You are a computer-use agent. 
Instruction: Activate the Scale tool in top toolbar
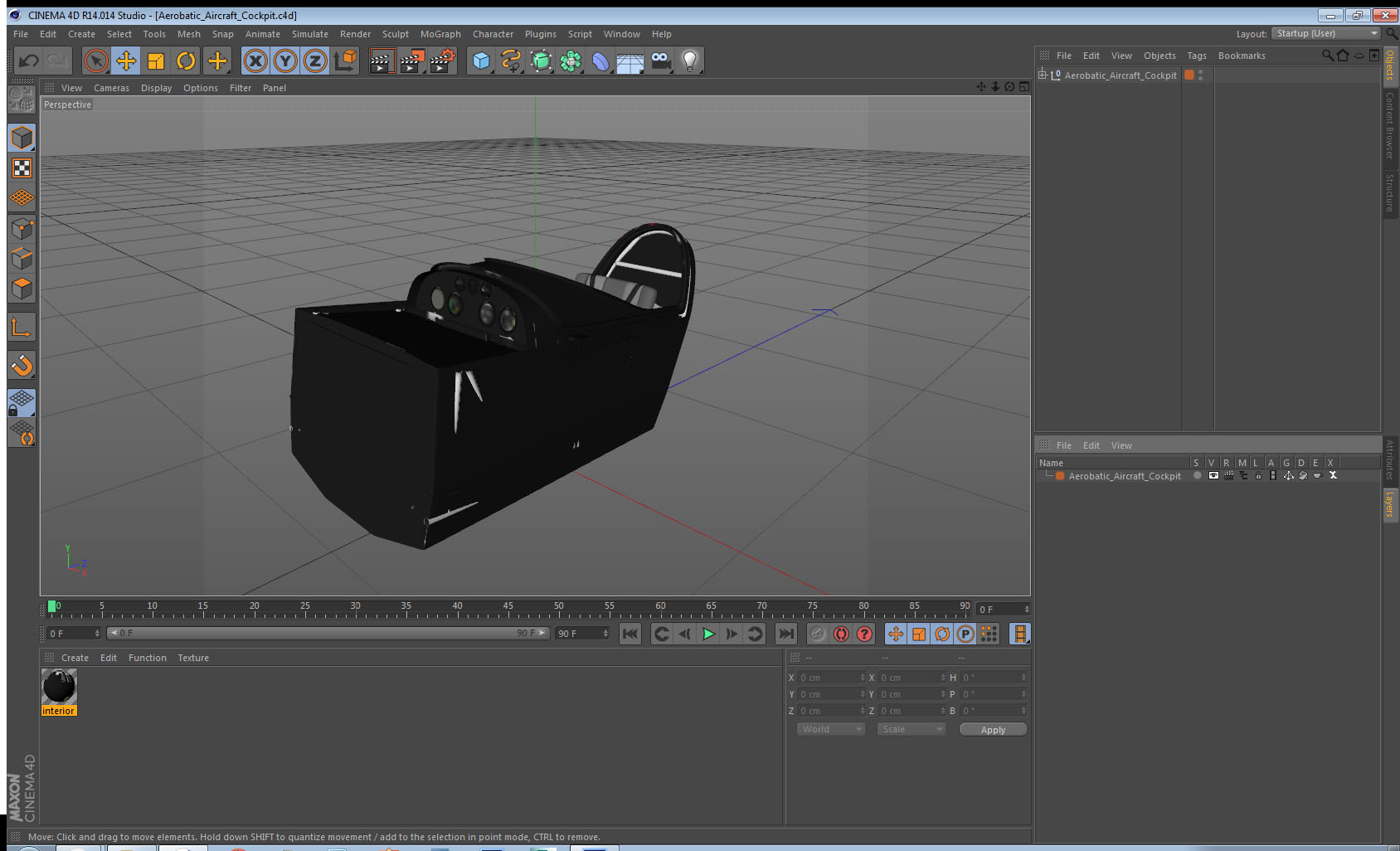click(156, 61)
